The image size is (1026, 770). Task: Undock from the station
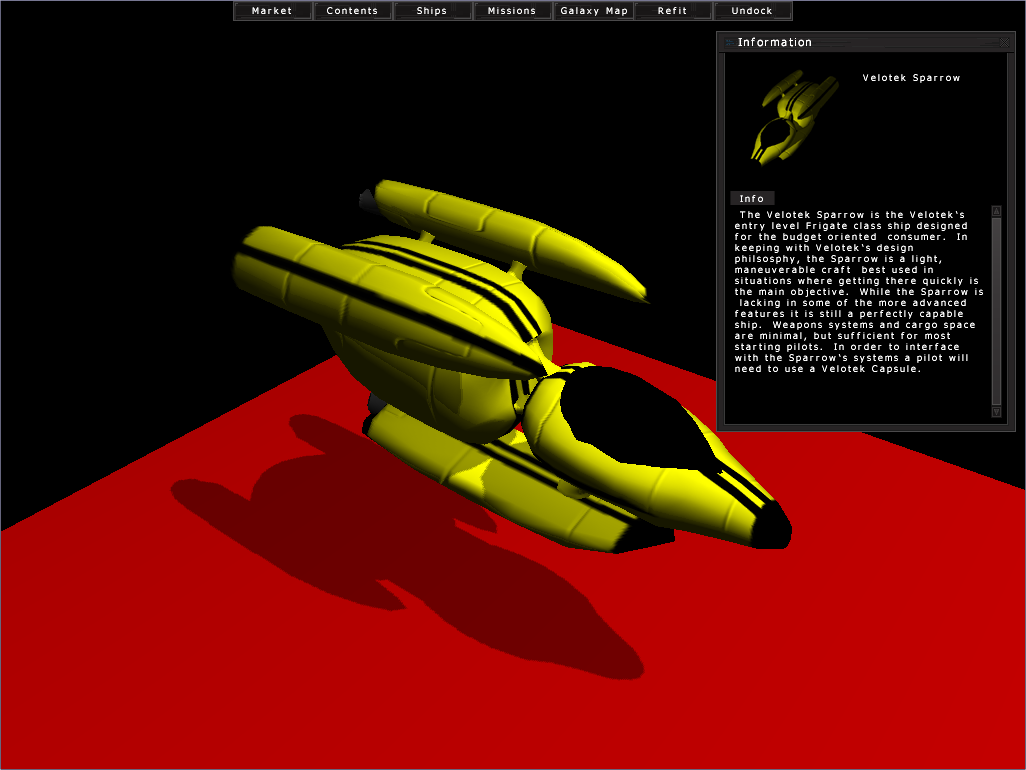pos(752,11)
